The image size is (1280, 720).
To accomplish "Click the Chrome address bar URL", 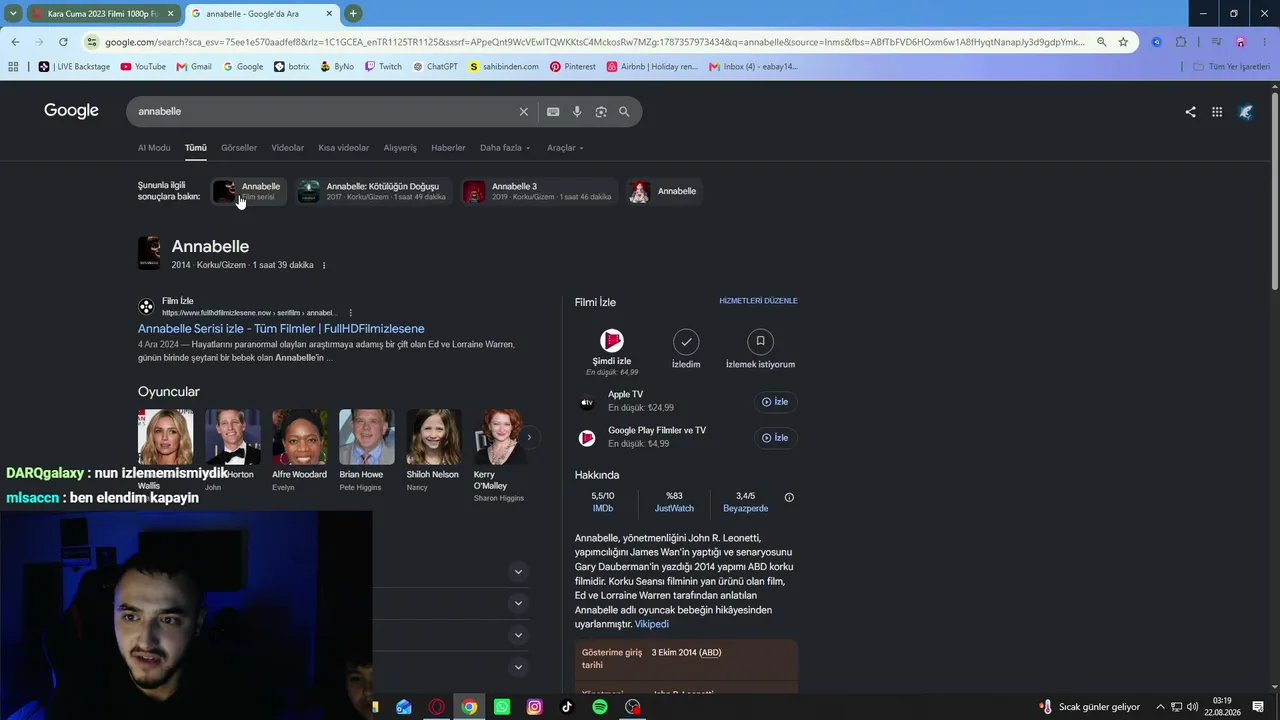I will pos(594,42).
